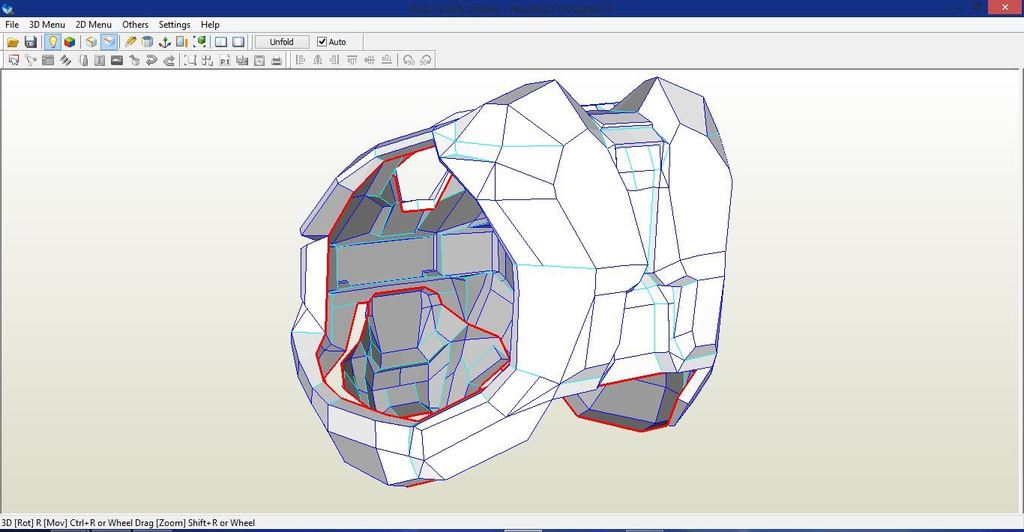This screenshot has height=532, width=1024.
Task: Click the page icon labeled P1
Action: pos(225,60)
